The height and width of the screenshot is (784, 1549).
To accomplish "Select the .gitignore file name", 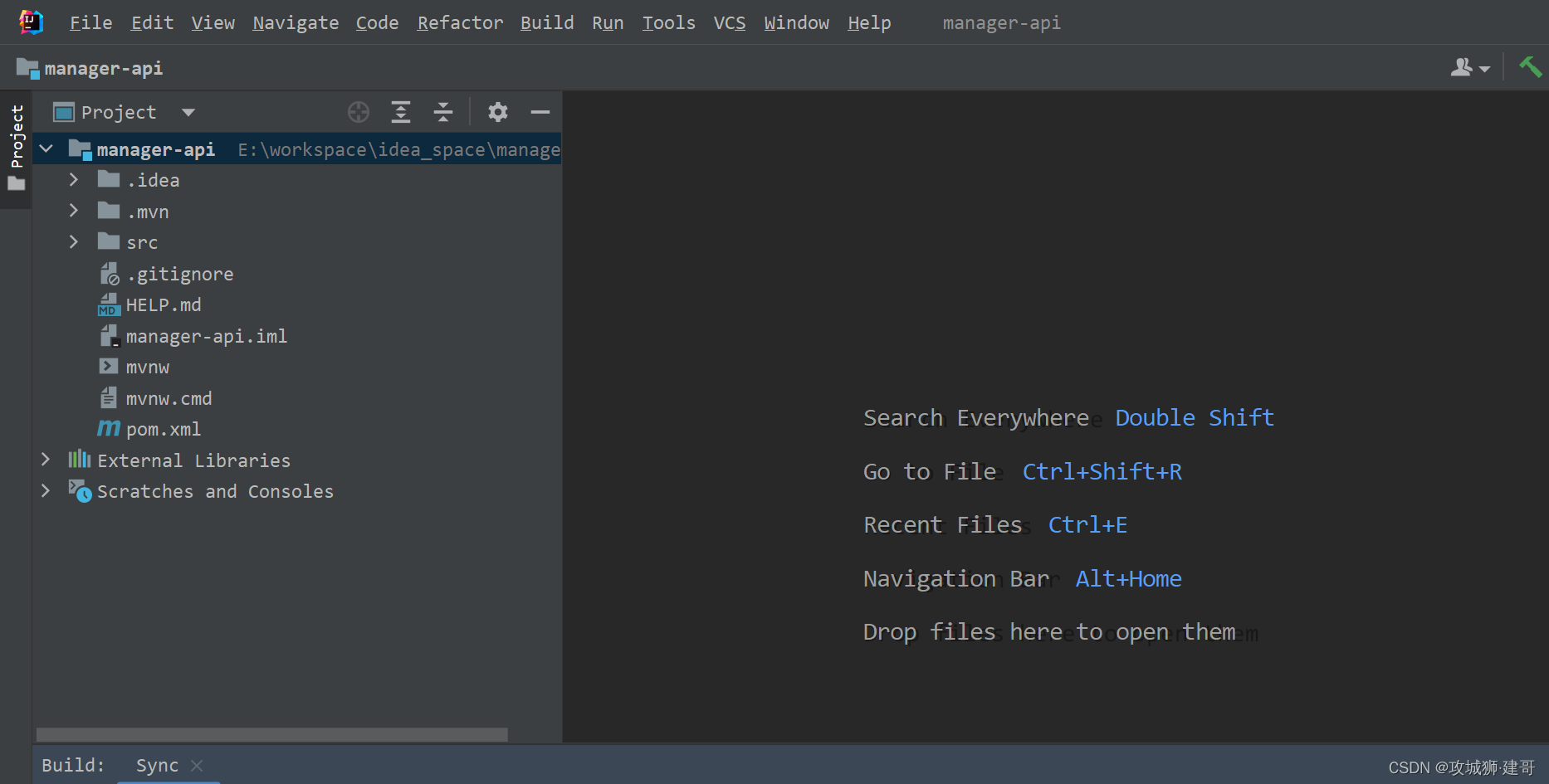I will click(180, 274).
